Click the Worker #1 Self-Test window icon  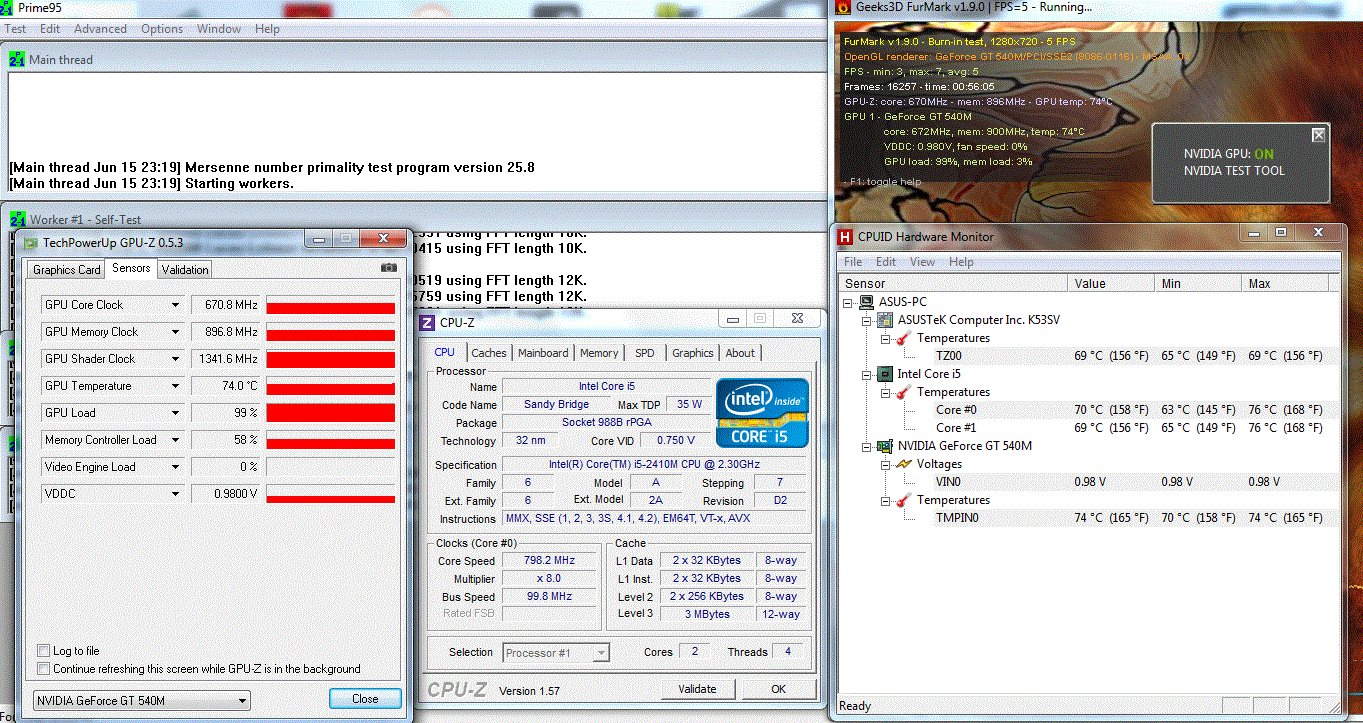(17, 219)
